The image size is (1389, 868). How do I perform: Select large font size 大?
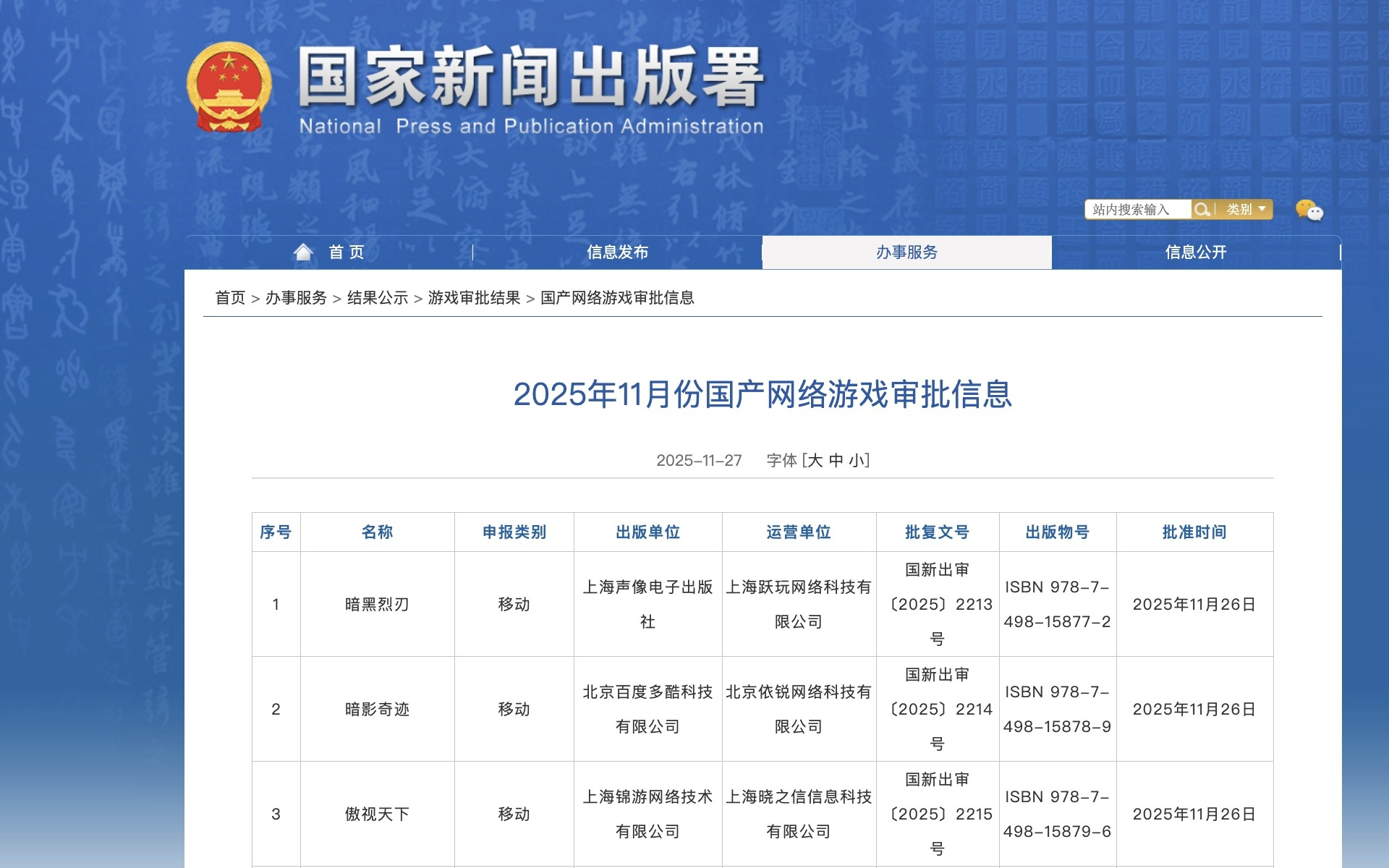[816, 460]
